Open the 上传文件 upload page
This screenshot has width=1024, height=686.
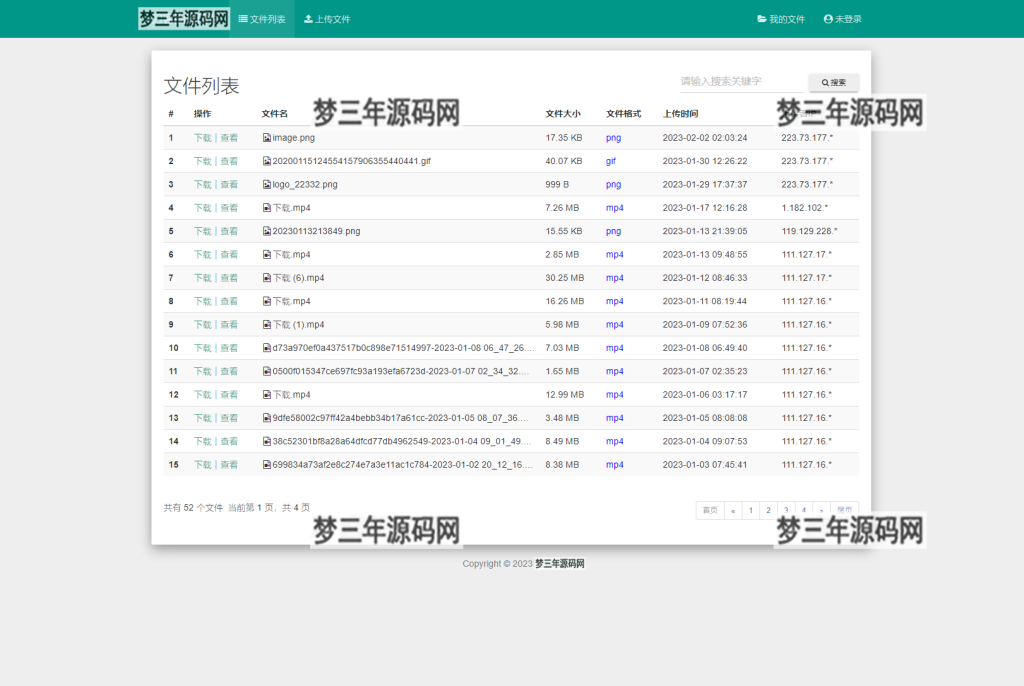[327, 19]
